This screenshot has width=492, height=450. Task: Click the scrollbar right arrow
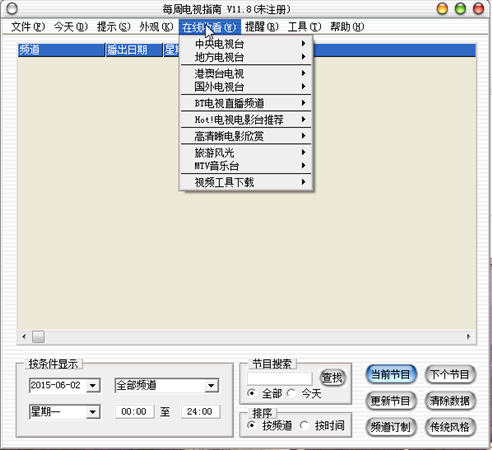tap(468, 337)
